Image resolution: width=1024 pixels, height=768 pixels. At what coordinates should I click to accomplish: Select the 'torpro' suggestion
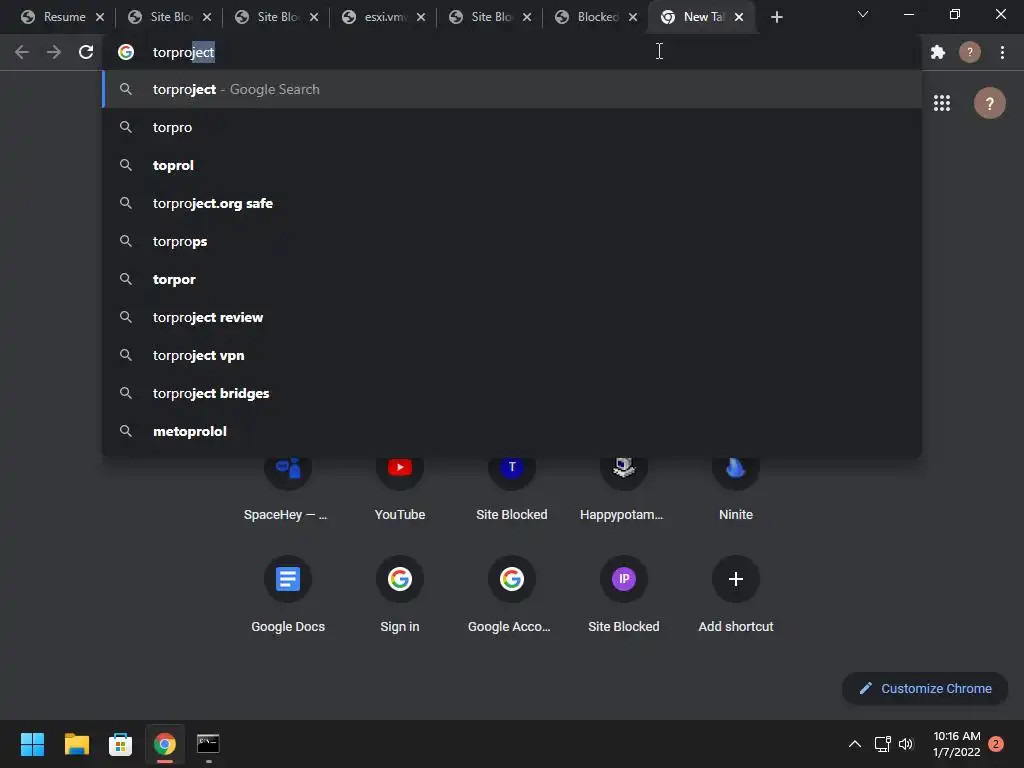[x=512, y=127]
